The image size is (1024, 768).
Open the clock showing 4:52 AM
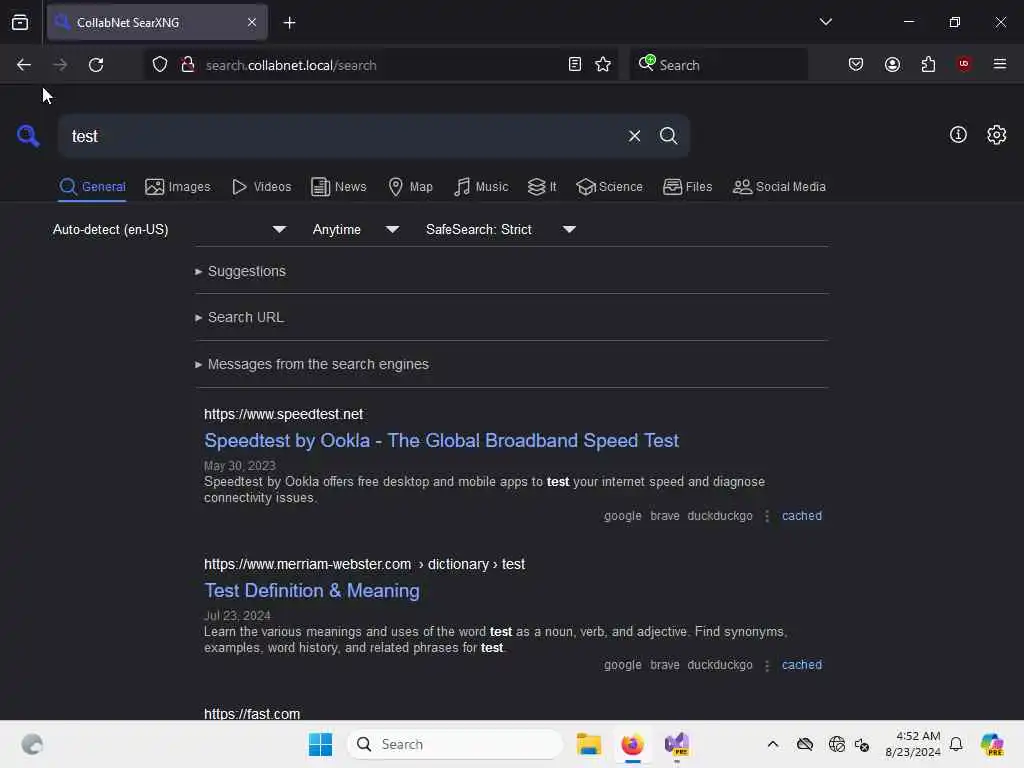click(x=912, y=744)
